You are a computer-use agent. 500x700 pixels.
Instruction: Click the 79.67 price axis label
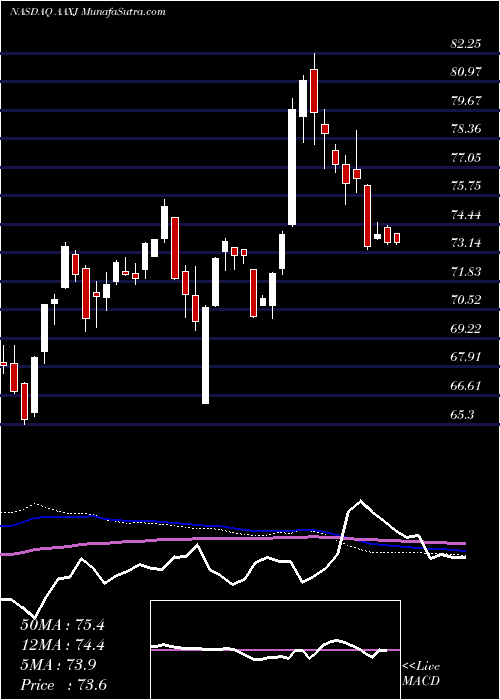[x=466, y=100]
